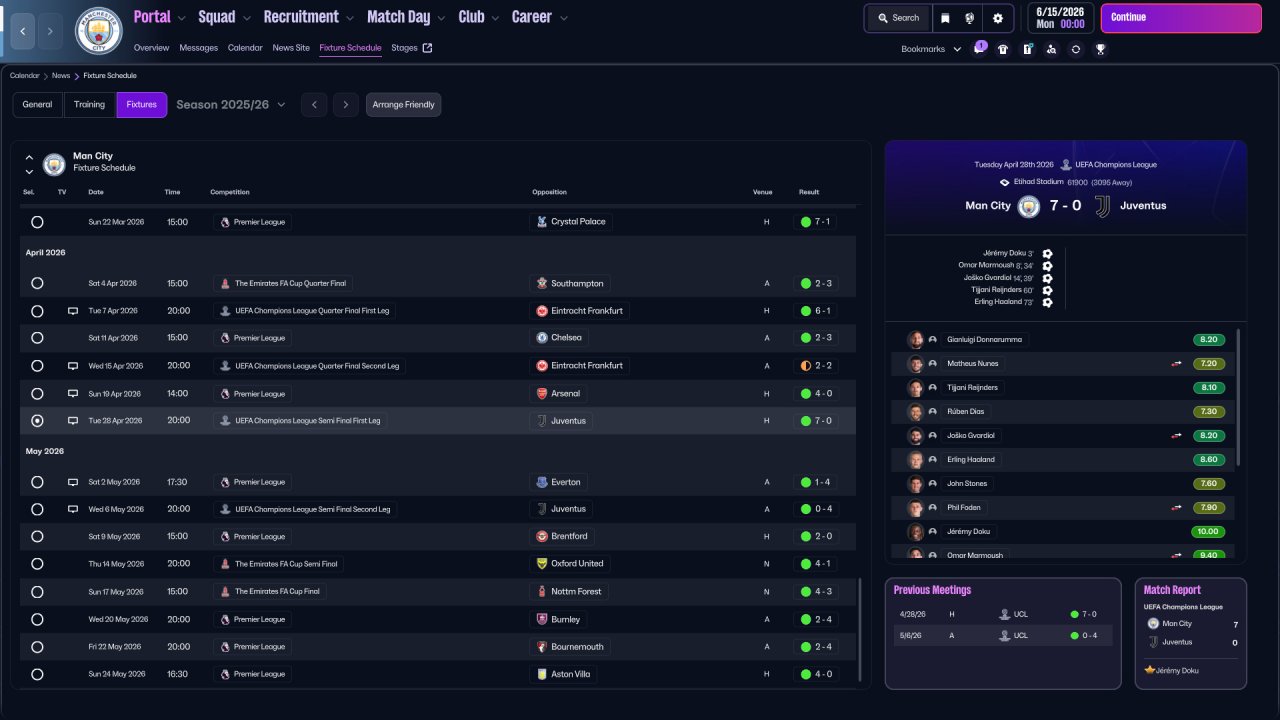Screen dimensions: 1280x720
Task: Click the Man City badge in the match header
Action: (x=1028, y=206)
